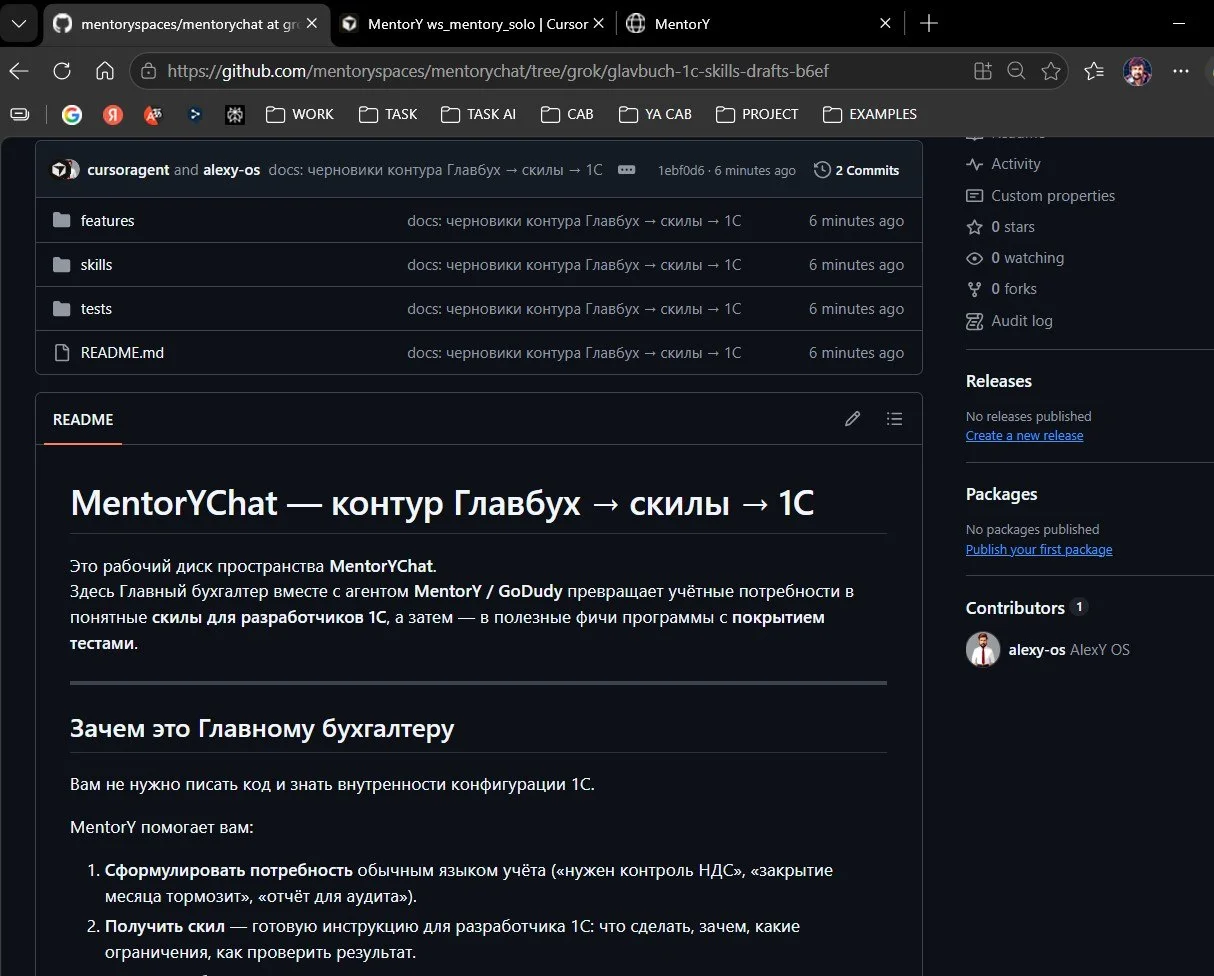Open the browser home page icon

point(105,71)
